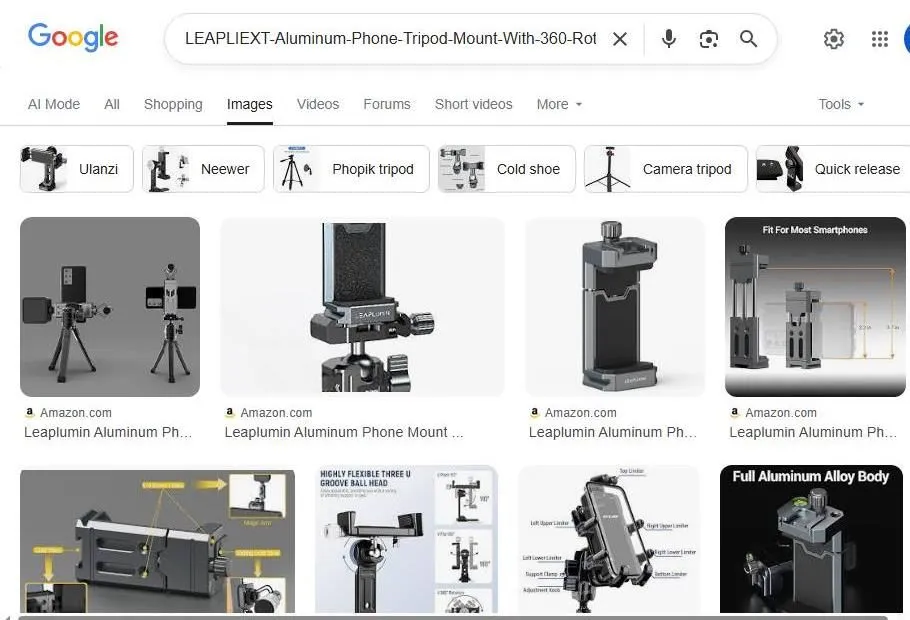This screenshot has height=620, width=910.
Task: Filter results with the Ulanzi chip
Action: (75, 168)
